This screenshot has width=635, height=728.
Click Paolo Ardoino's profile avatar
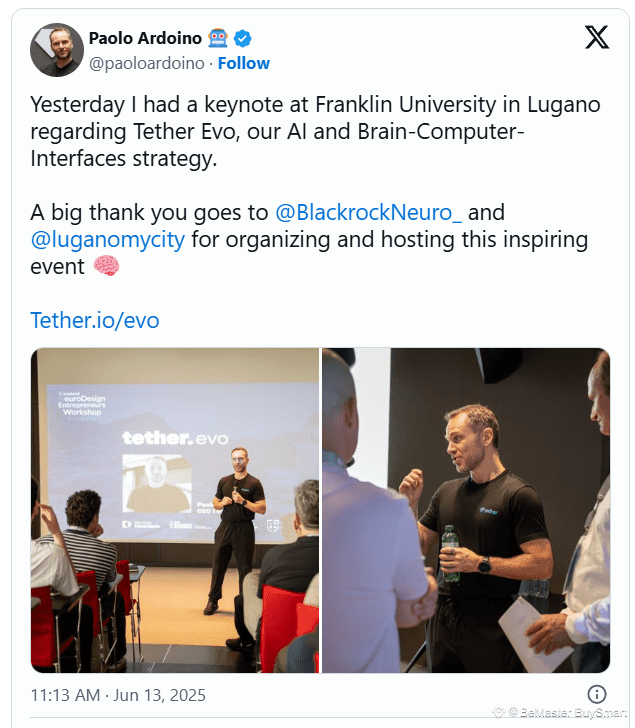coord(57,50)
